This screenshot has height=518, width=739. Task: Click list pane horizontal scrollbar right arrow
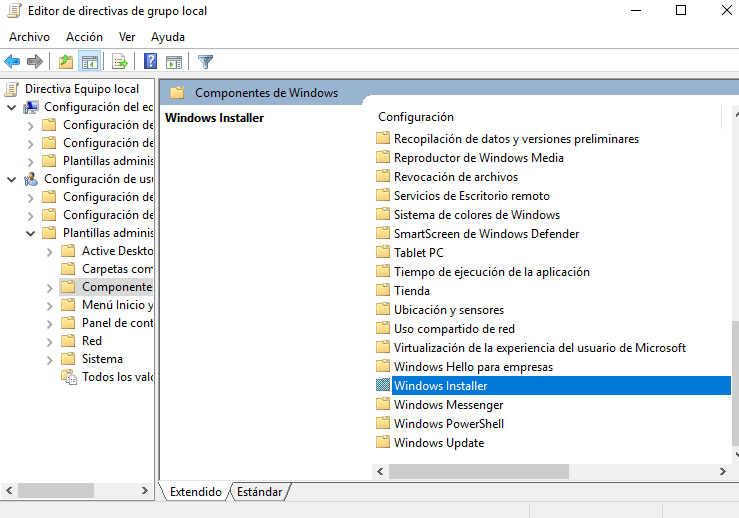pyautogui.click(x=723, y=471)
